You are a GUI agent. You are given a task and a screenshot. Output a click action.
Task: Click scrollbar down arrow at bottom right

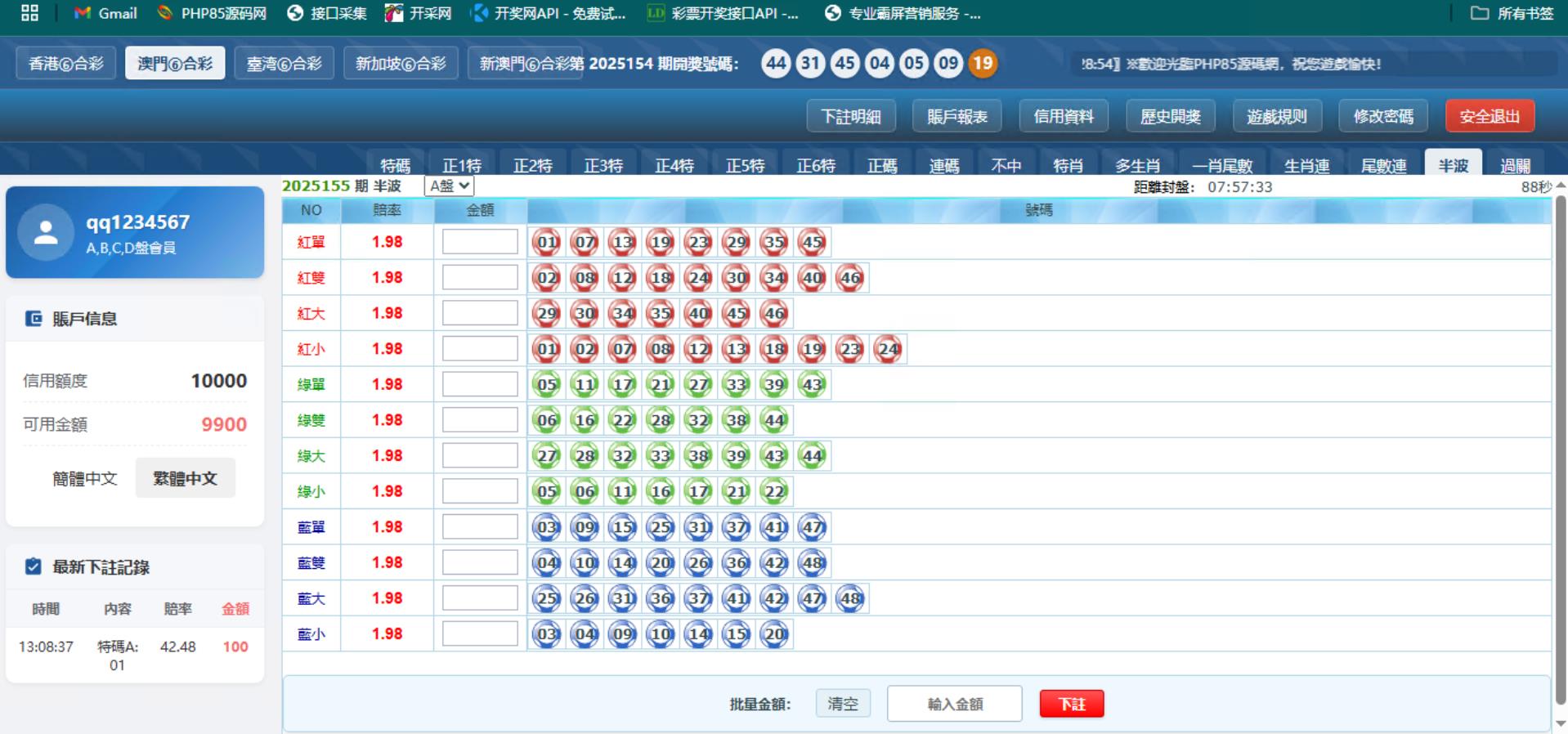pos(1560,723)
